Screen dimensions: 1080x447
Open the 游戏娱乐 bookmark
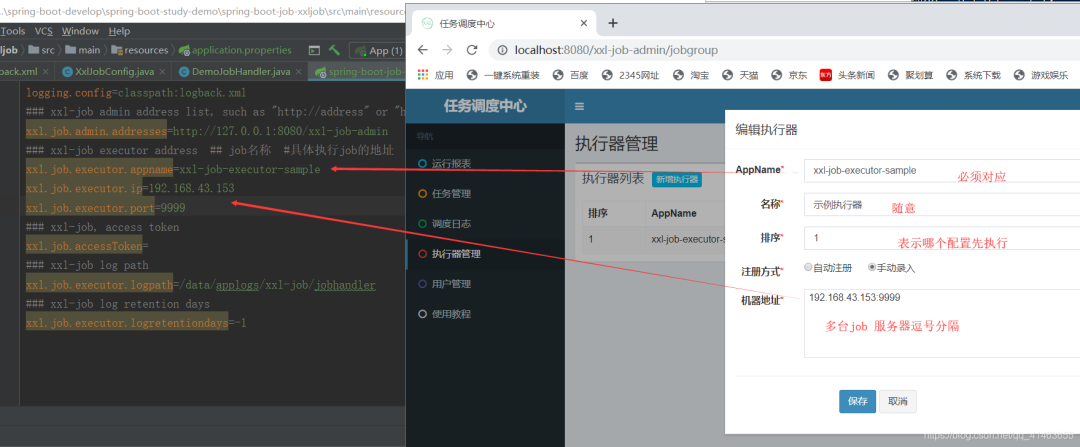coord(1041,75)
